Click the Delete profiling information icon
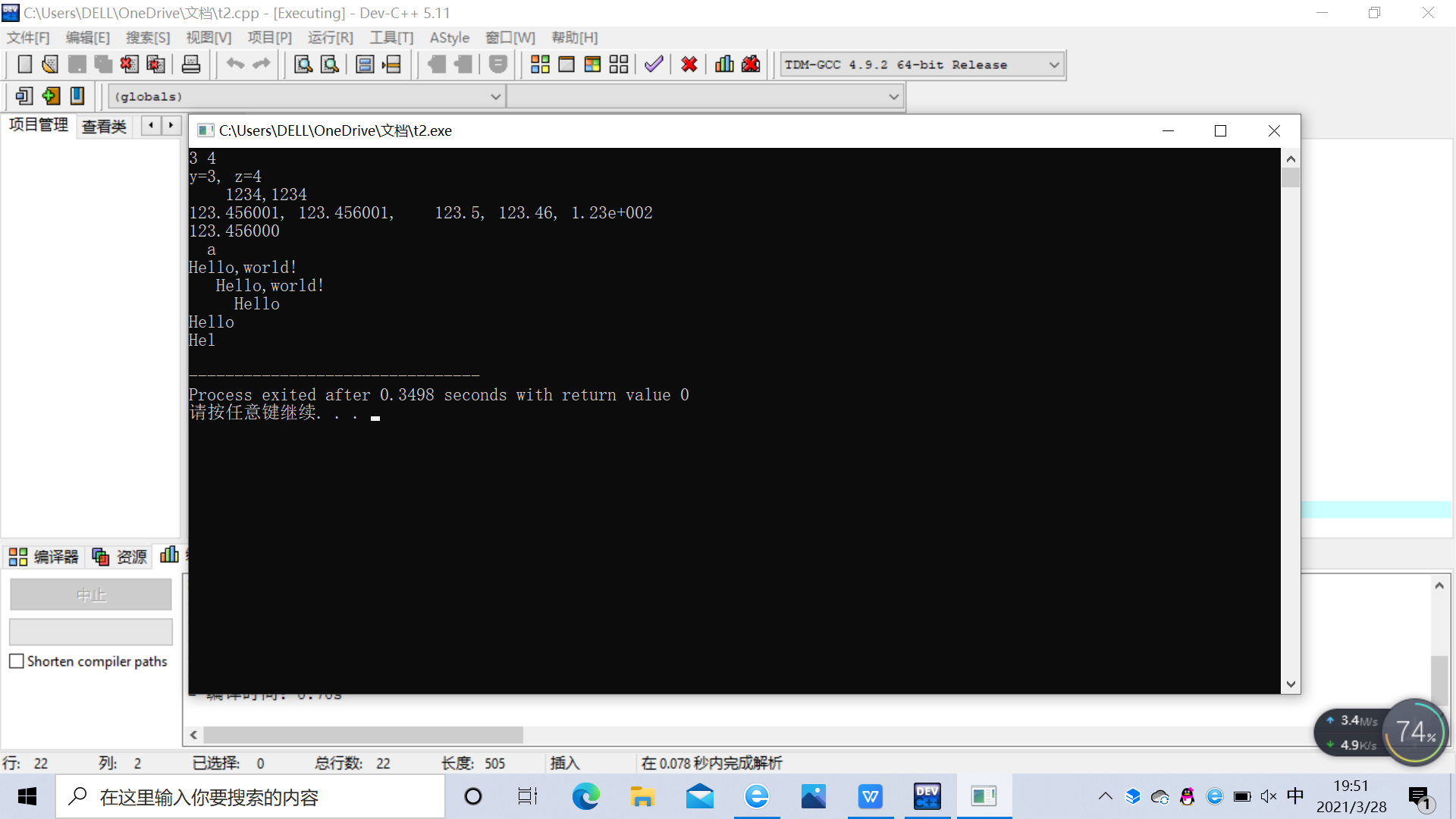Image resolution: width=1456 pixels, height=819 pixels. 751,64
